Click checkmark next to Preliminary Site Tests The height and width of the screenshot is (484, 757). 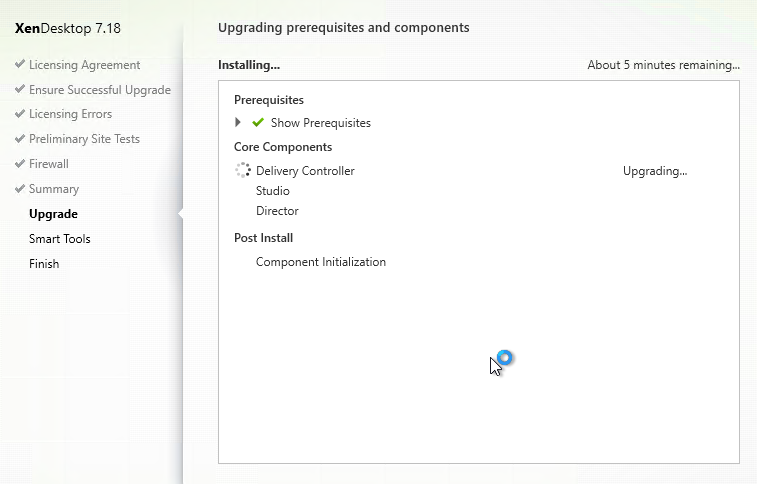[20, 138]
